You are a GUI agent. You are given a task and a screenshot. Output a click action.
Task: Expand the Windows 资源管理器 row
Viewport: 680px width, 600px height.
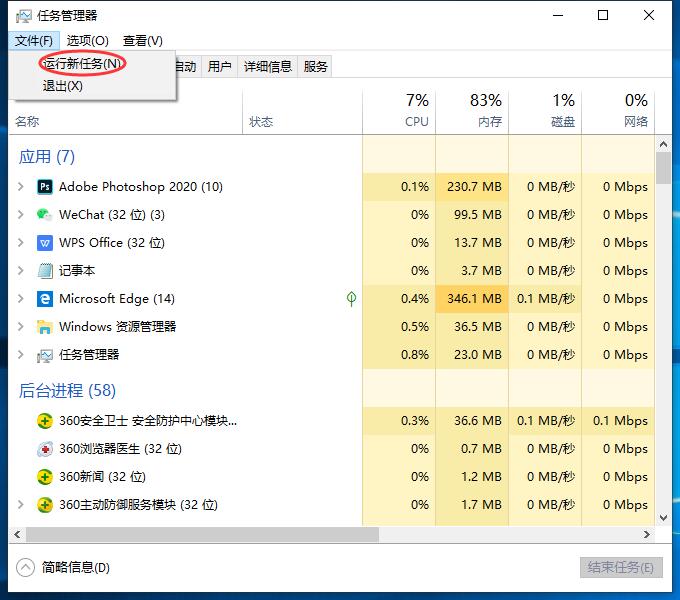tap(20, 326)
